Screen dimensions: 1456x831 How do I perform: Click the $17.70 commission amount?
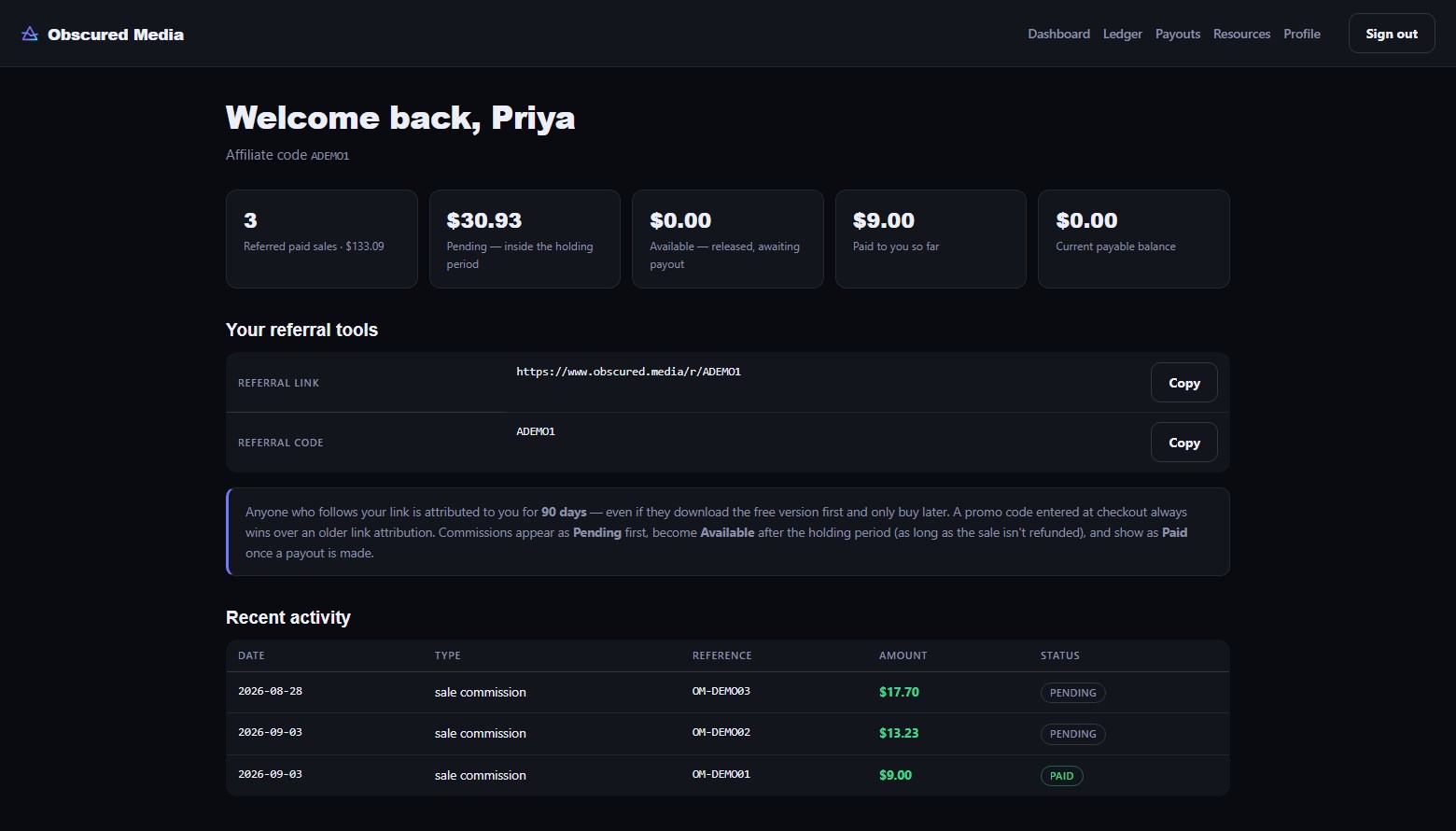point(899,692)
